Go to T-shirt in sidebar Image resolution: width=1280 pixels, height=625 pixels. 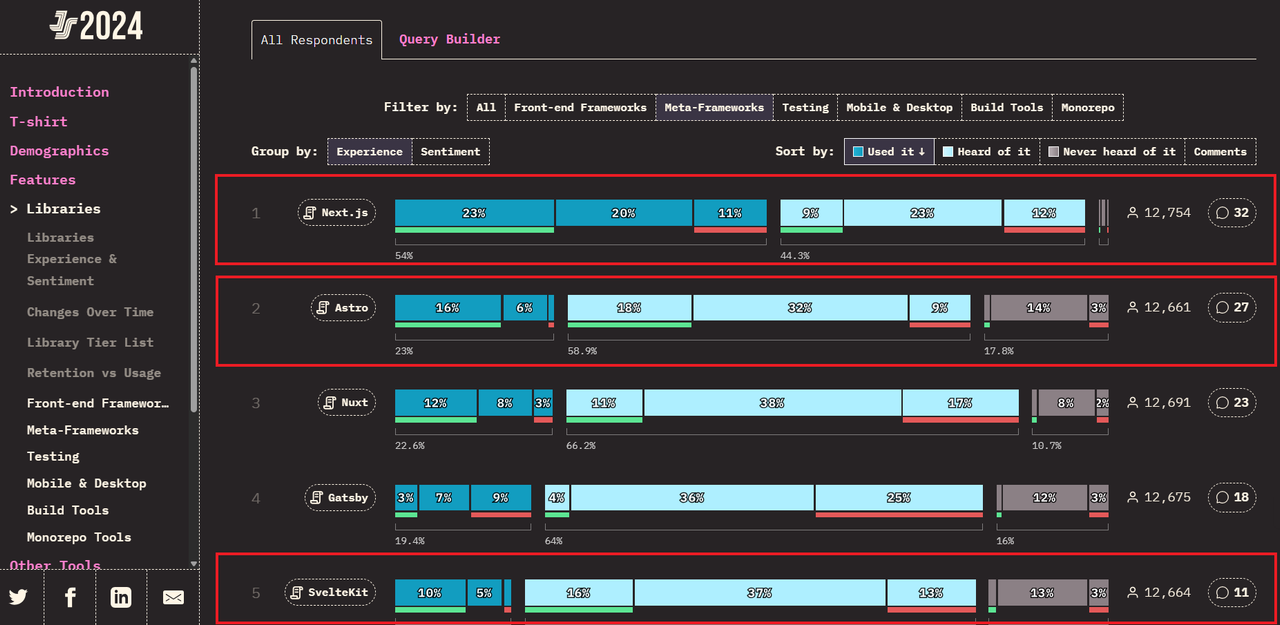coord(39,121)
